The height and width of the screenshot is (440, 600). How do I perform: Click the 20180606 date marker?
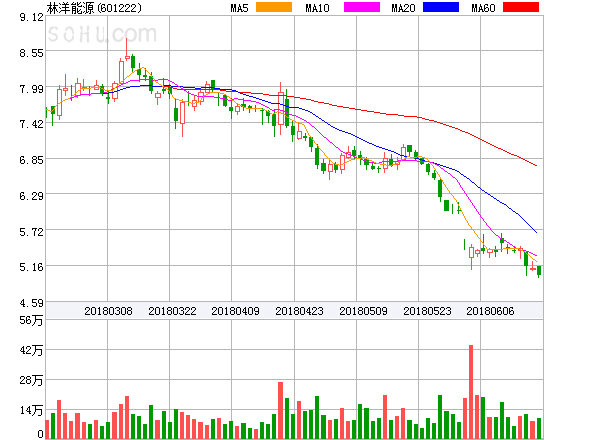click(x=490, y=311)
